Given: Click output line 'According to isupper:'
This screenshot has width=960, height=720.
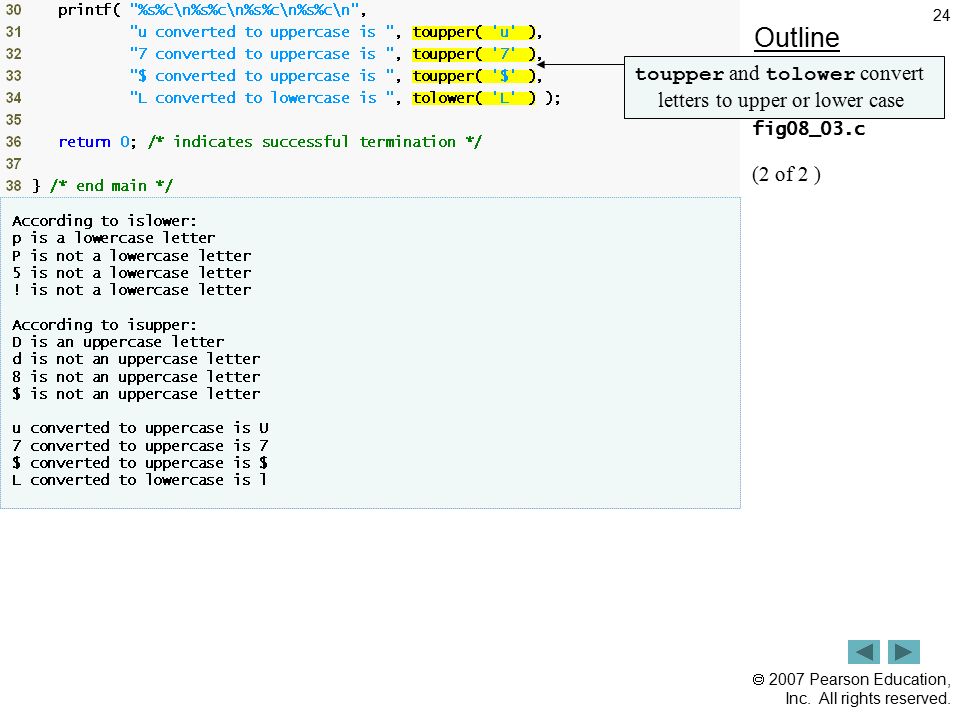Looking at the screenshot, I should coord(105,325).
